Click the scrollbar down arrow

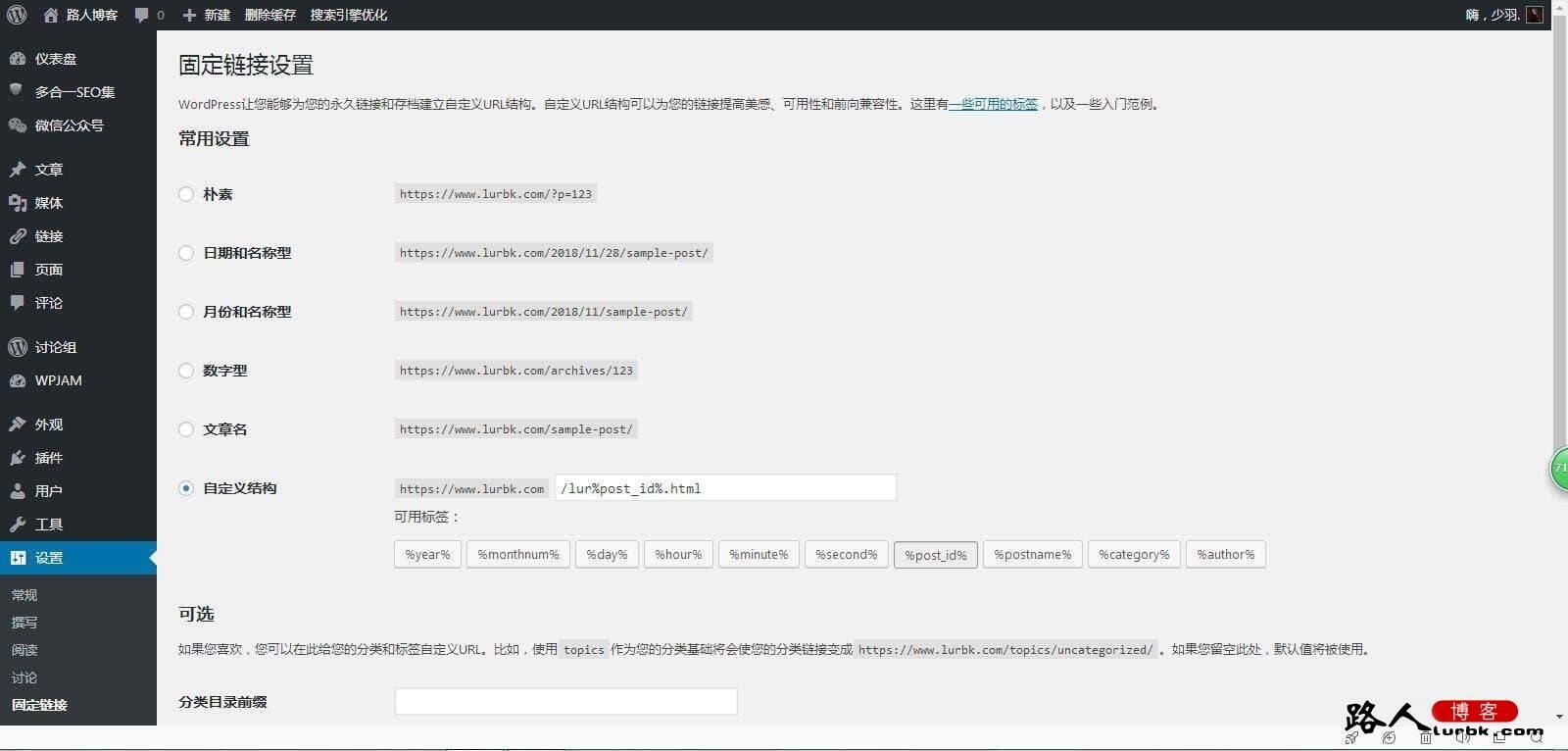[x=1559, y=717]
